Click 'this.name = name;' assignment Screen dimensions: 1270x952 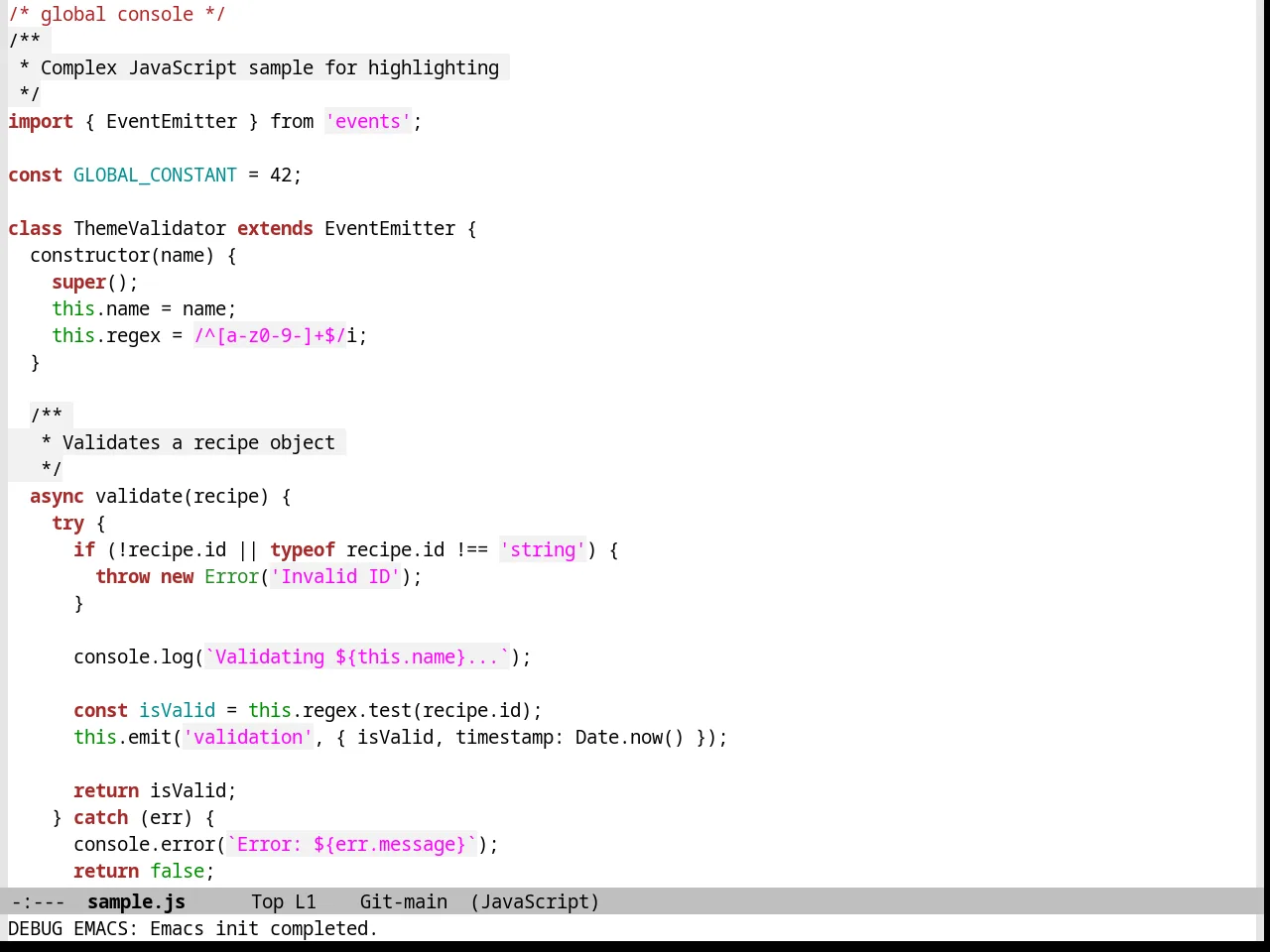(144, 308)
